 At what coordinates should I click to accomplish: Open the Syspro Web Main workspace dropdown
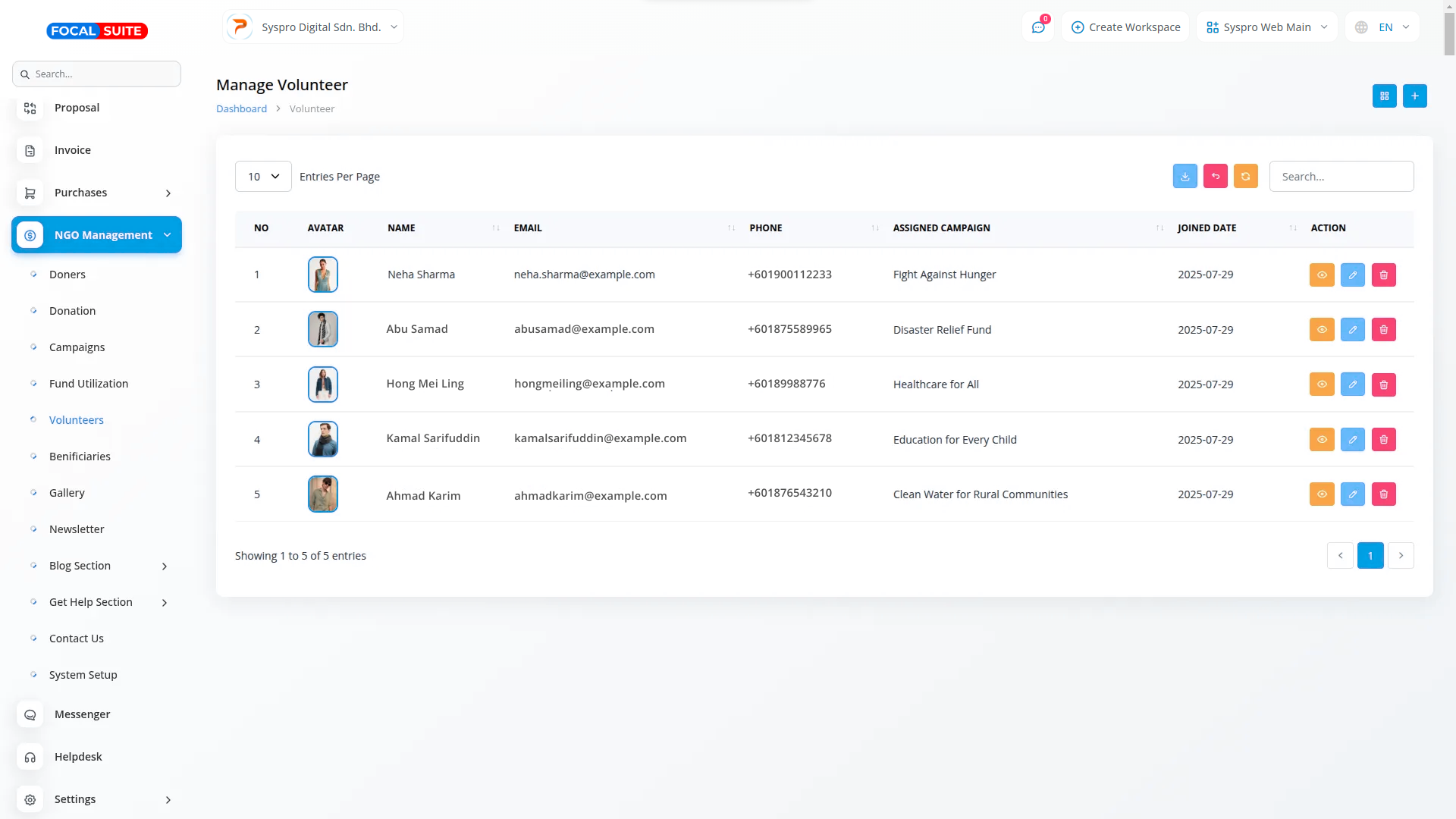pos(1266,27)
